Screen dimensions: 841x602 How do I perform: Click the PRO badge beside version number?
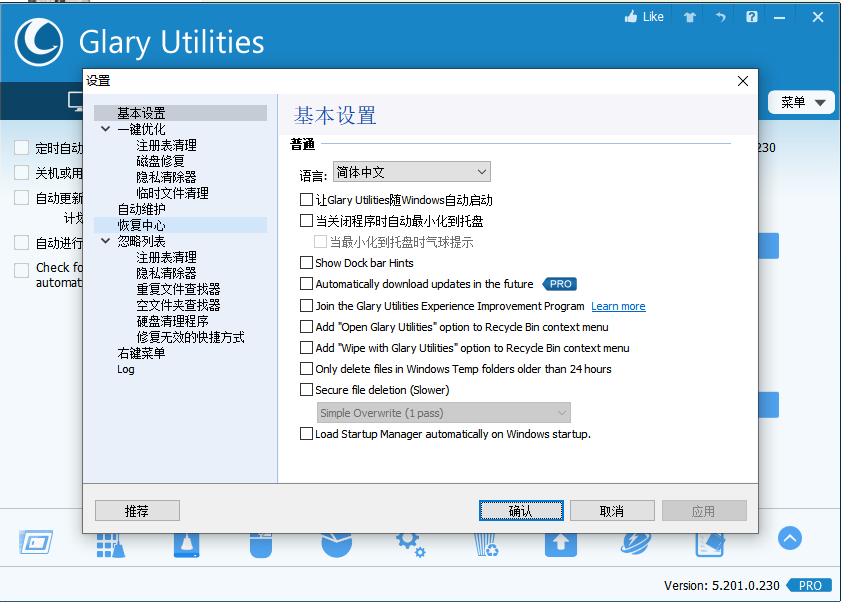point(809,585)
